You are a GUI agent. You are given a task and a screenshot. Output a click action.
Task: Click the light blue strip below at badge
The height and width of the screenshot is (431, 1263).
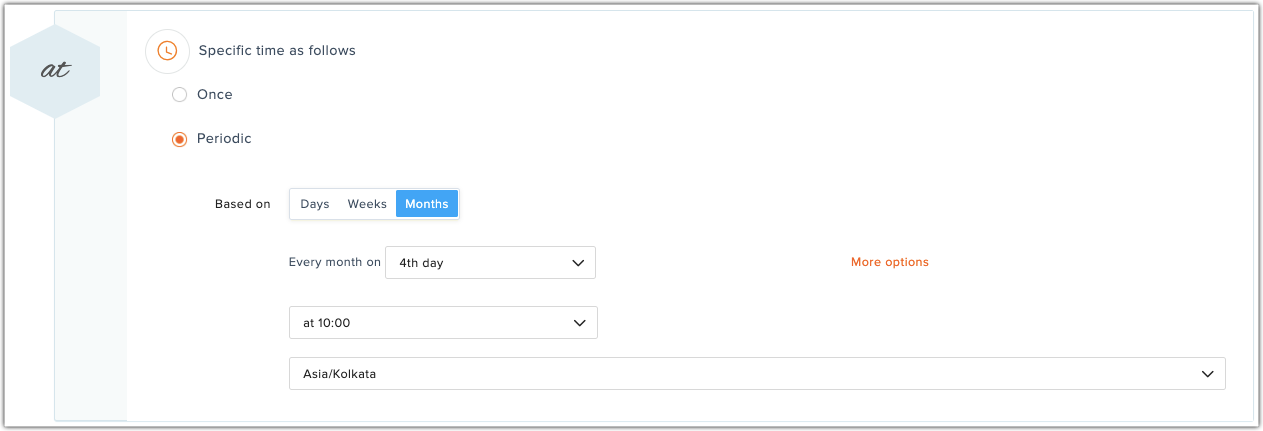(90, 280)
